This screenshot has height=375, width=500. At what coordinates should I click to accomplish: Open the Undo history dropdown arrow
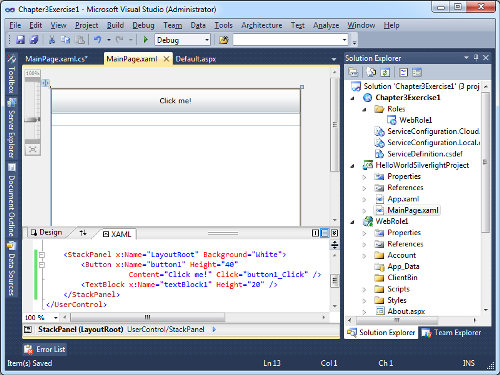tap(109, 40)
